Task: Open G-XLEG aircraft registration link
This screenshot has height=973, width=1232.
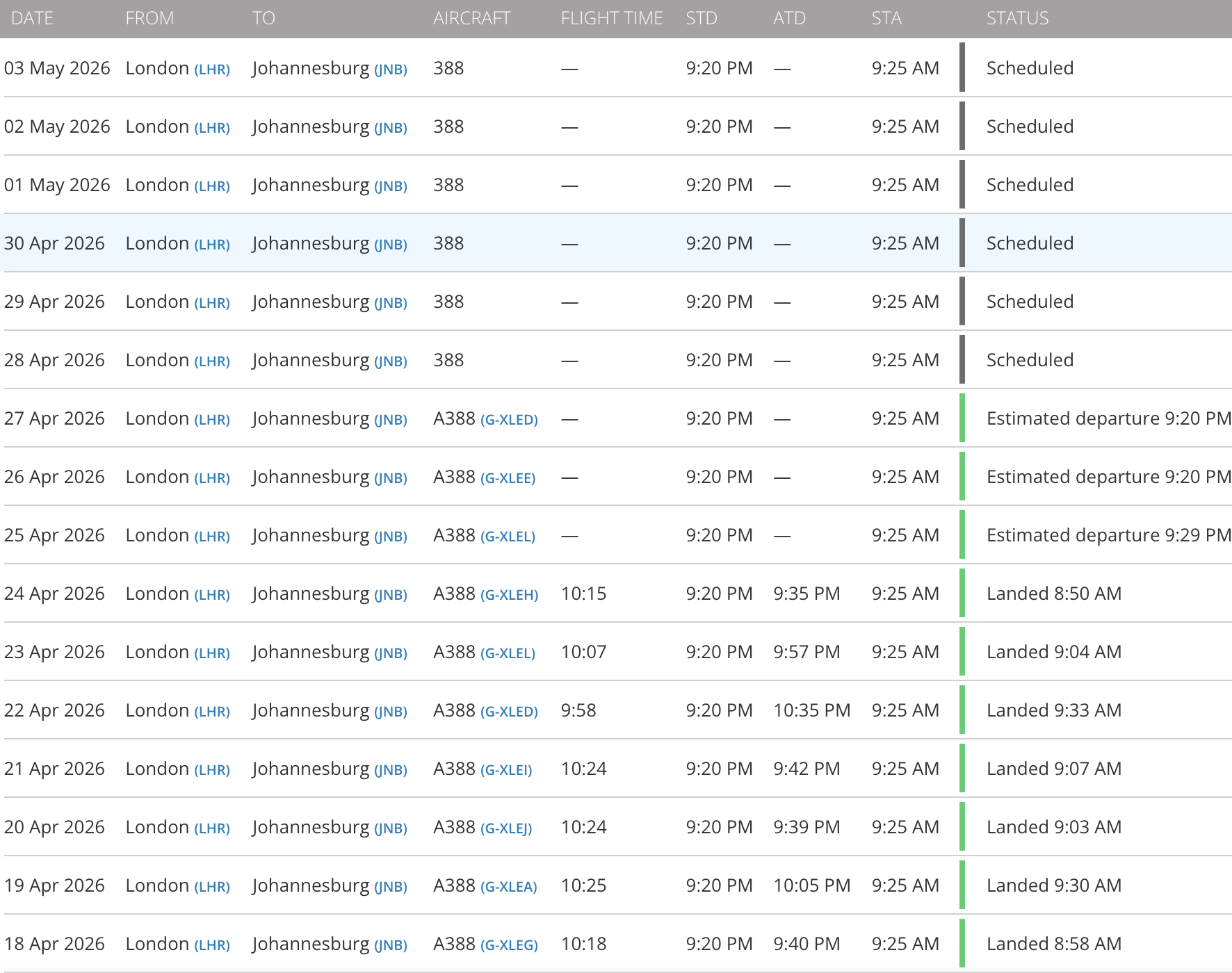Action: tap(509, 945)
